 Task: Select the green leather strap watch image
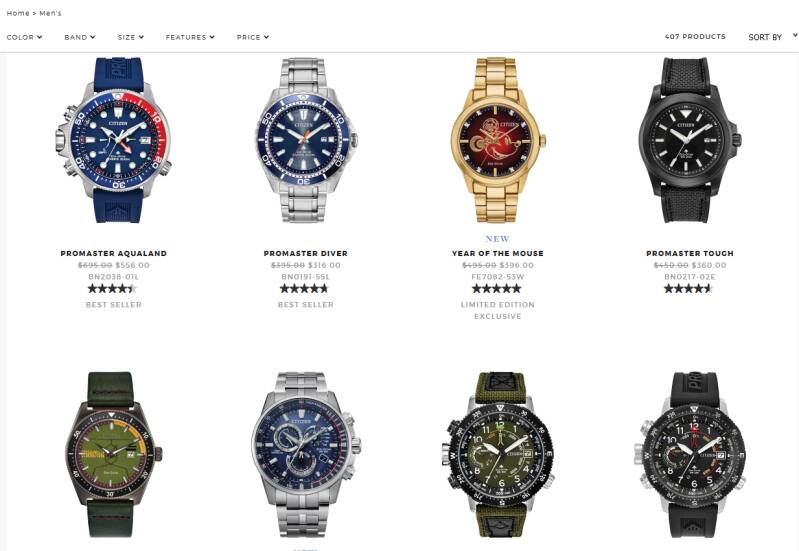[114, 454]
